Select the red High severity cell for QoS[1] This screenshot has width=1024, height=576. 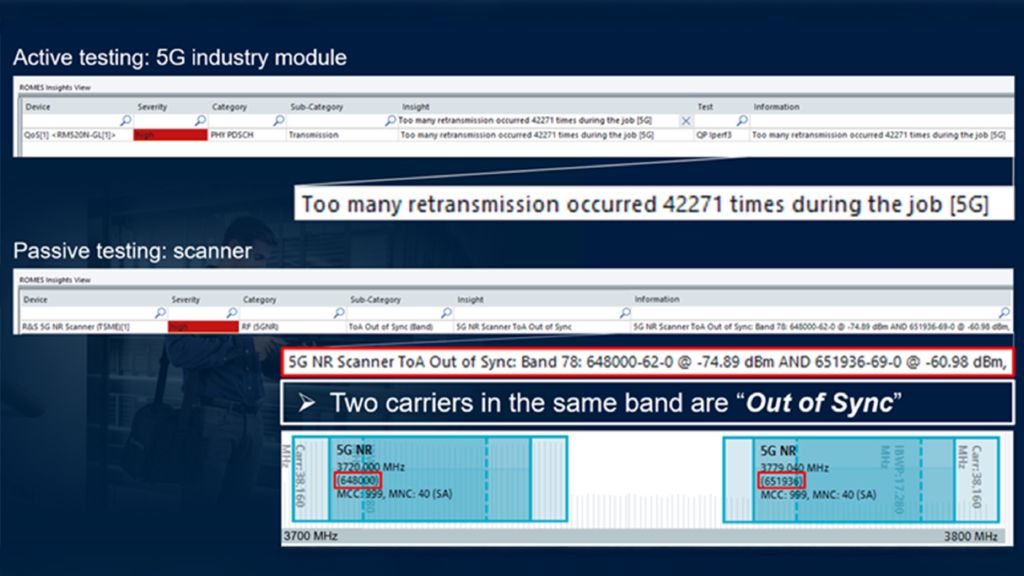pos(168,134)
